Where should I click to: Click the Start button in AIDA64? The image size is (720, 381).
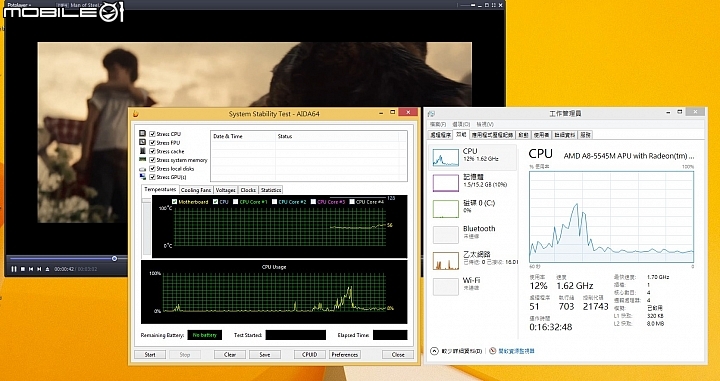tap(150, 354)
